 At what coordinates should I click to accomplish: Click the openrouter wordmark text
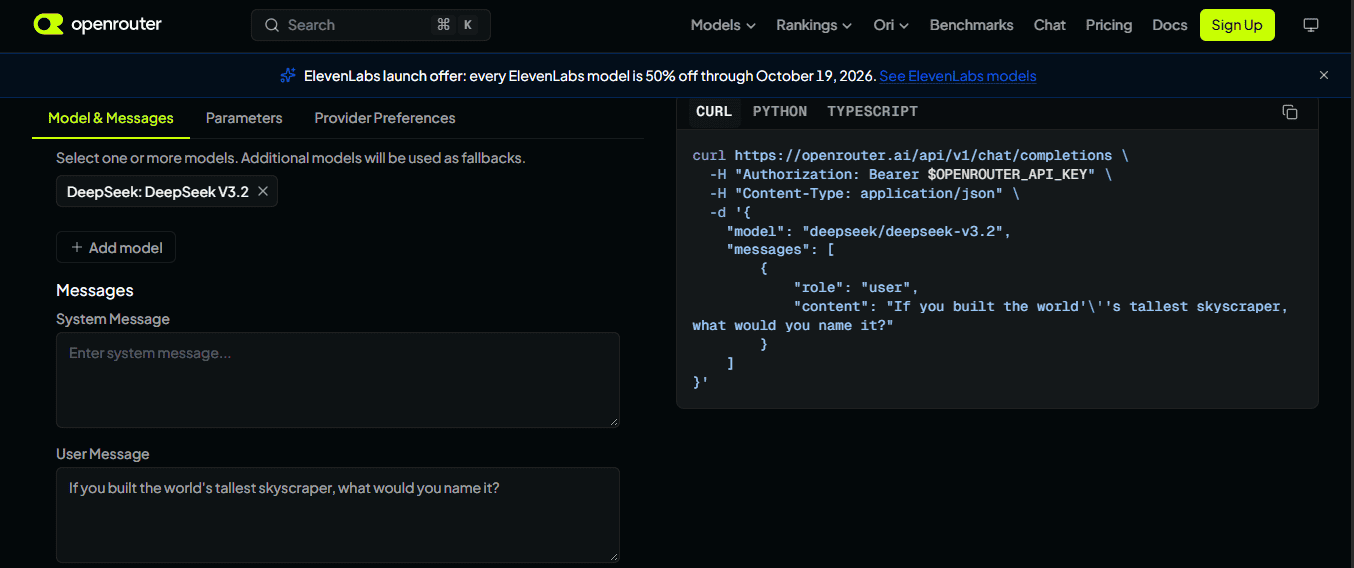[x=116, y=25]
